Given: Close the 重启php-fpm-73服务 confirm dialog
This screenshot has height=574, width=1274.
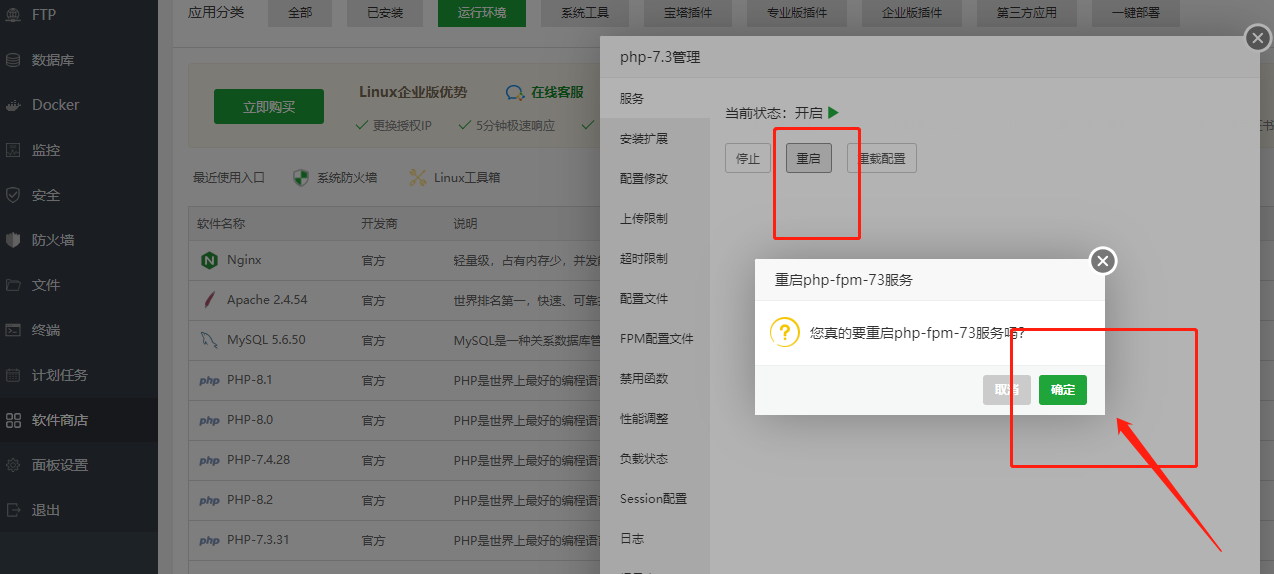Looking at the screenshot, I should coord(1103,261).
